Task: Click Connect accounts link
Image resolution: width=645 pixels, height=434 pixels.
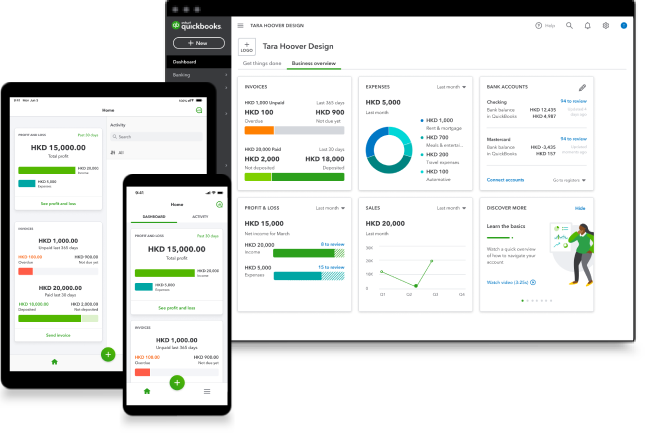Action: tap(505, 180)
